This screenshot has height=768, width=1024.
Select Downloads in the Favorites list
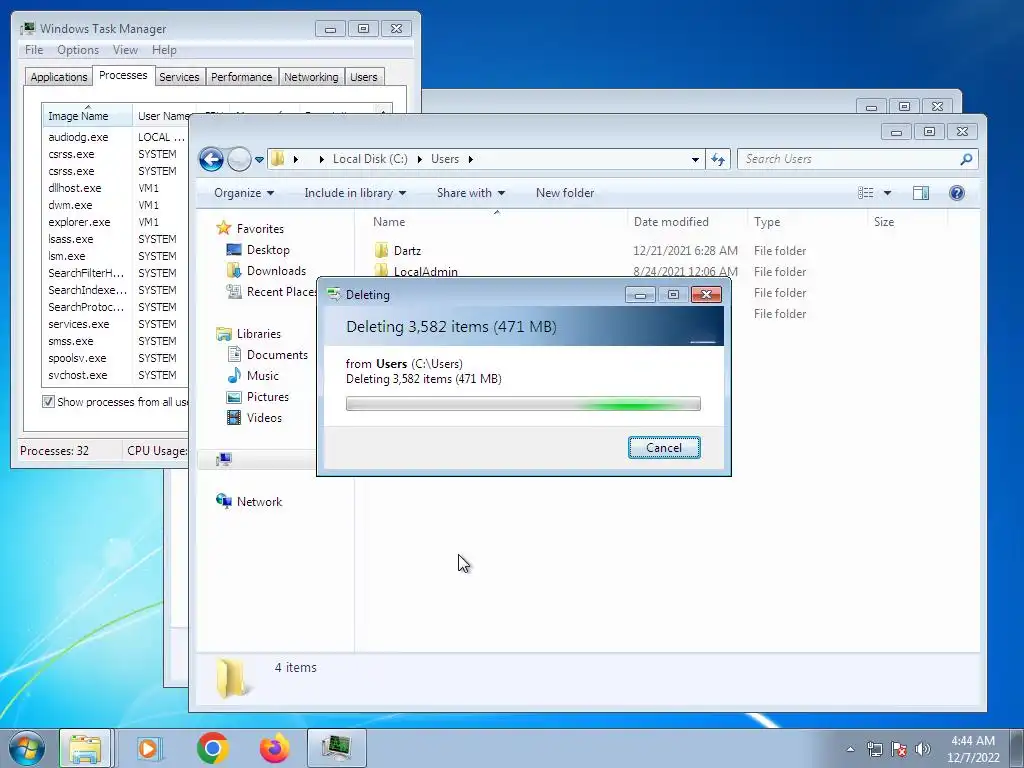click(x=276, y=270)
